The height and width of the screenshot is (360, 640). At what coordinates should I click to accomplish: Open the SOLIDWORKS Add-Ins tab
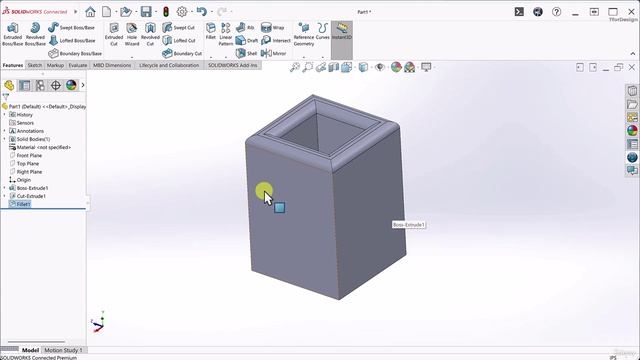[x=233, y=65]
